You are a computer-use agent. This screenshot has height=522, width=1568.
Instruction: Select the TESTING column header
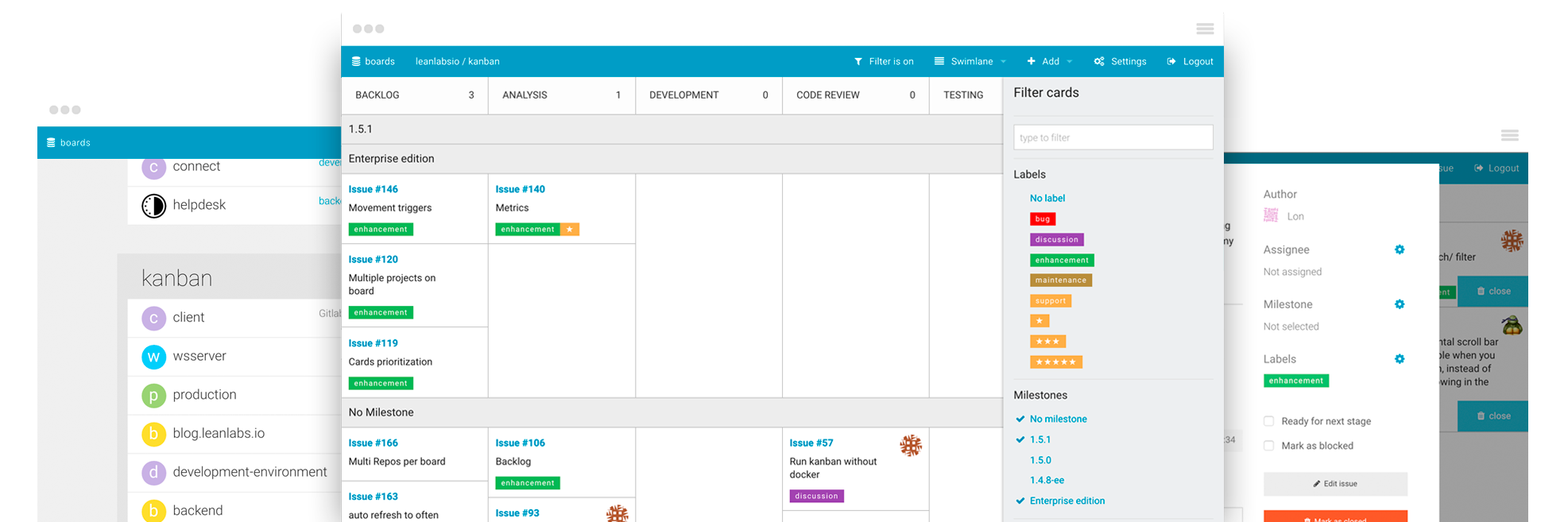pos(966,95)
